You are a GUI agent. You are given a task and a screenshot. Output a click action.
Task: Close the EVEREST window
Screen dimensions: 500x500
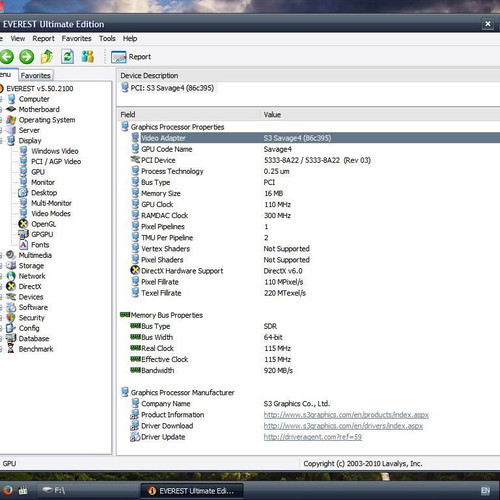(488, 24)
